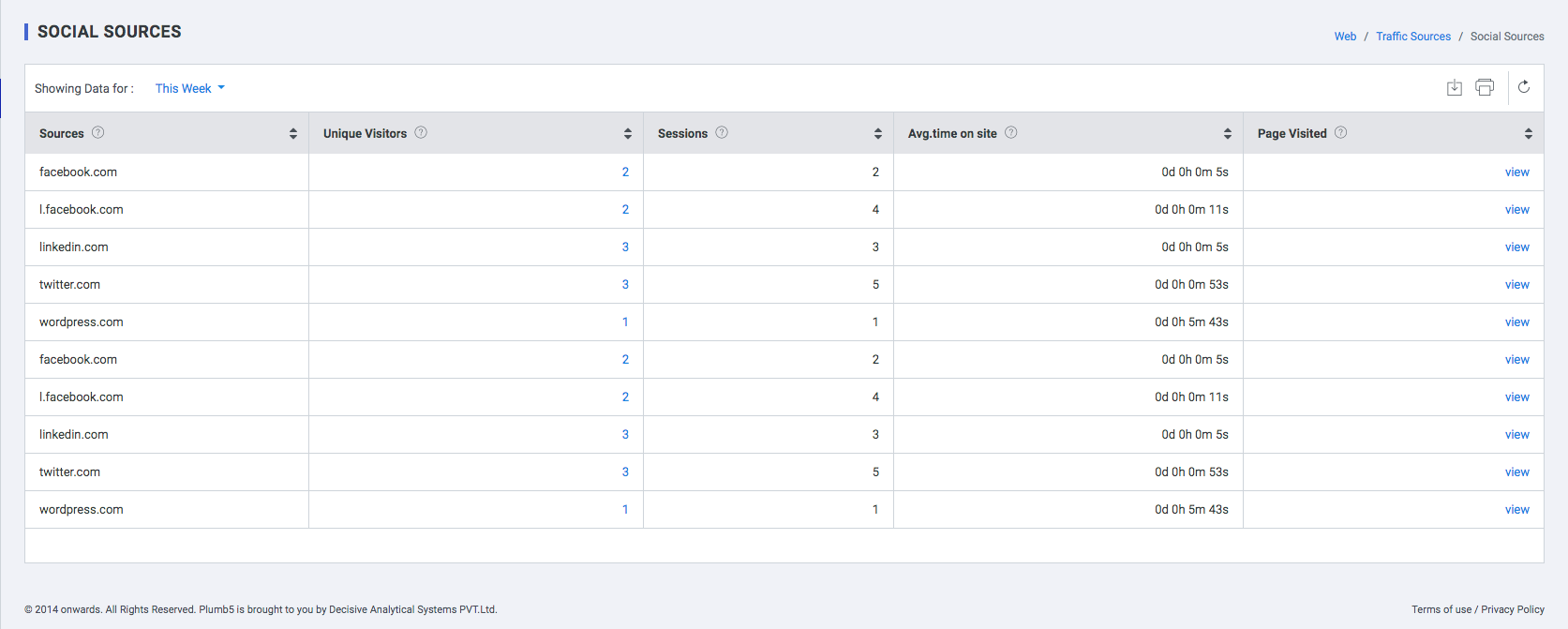The image size is (1568, 629).
Task: Open view link for second facebook.com row
Action: click(1516, 359)
